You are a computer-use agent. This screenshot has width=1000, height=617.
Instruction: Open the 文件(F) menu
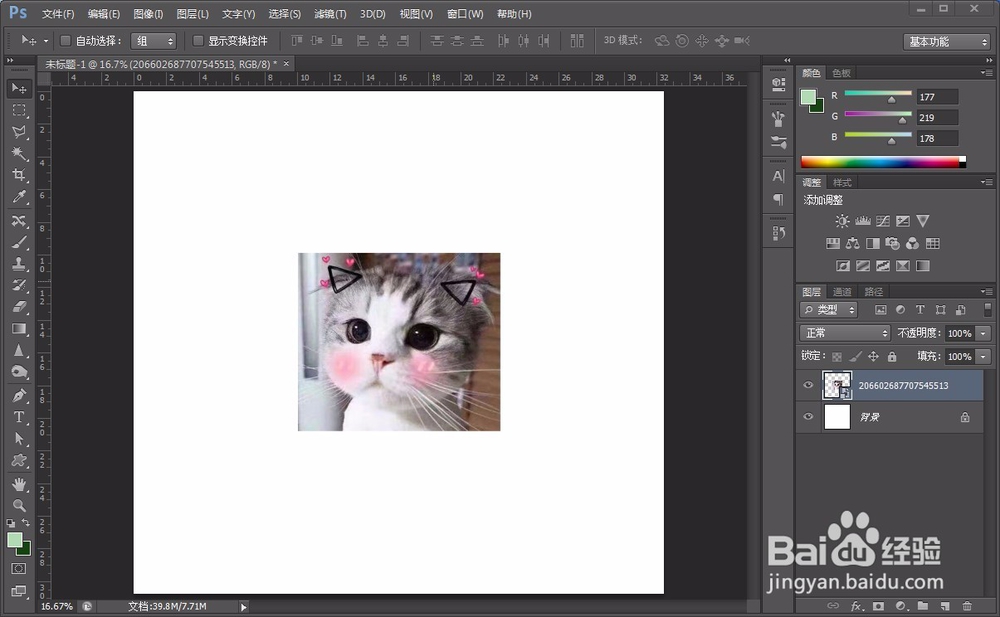pyautogui.click(x=58, y=13)
